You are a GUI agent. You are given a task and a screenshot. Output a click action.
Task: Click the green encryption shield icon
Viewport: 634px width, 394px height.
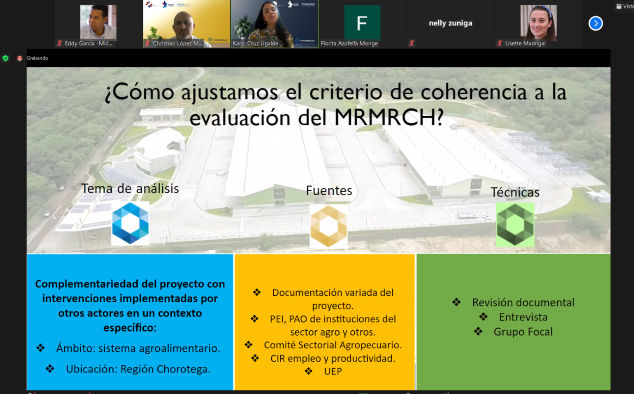coord(5,58)
